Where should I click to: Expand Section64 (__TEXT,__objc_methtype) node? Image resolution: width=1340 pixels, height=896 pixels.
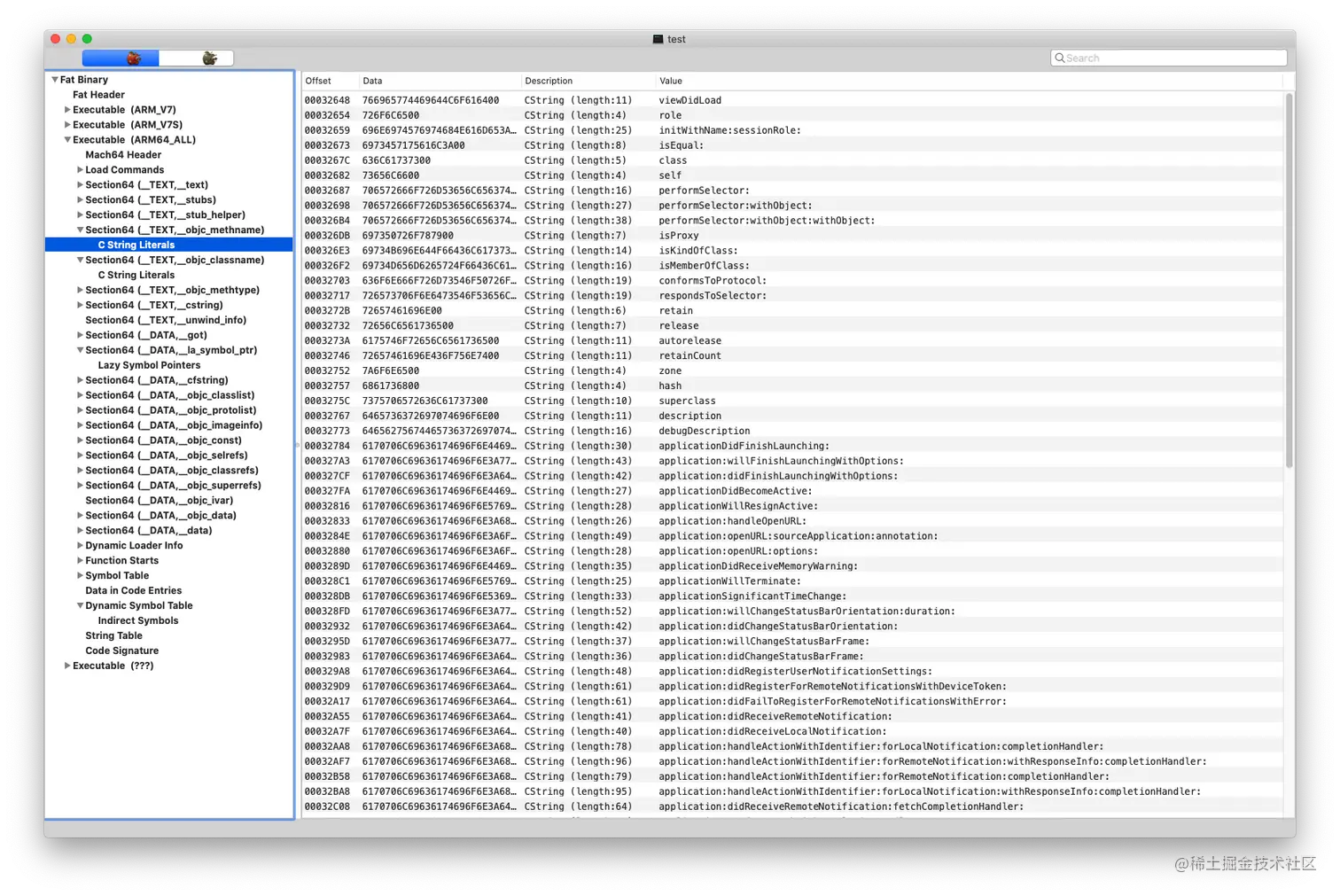coord(80,291)
